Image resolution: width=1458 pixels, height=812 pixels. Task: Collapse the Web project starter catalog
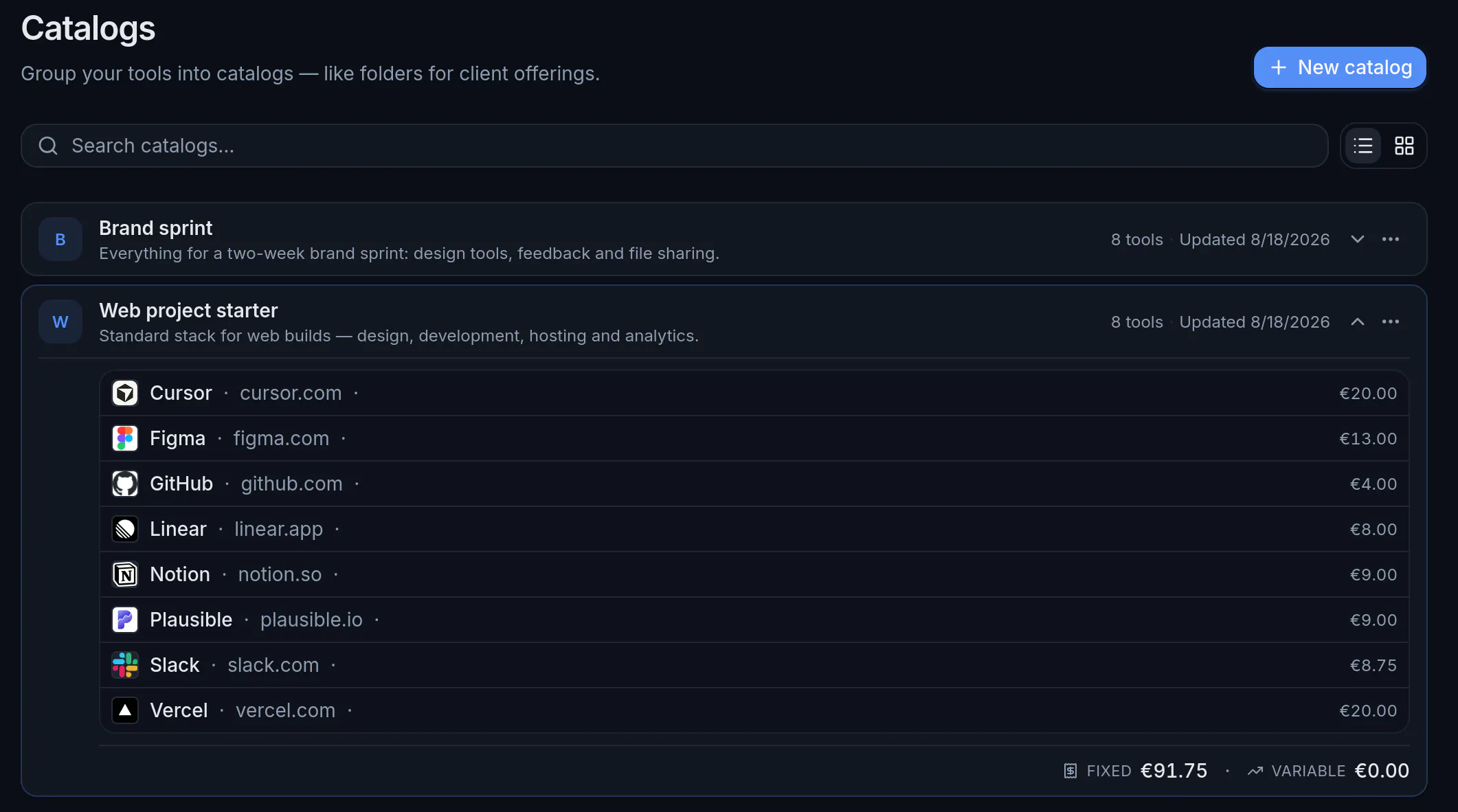1358,322
